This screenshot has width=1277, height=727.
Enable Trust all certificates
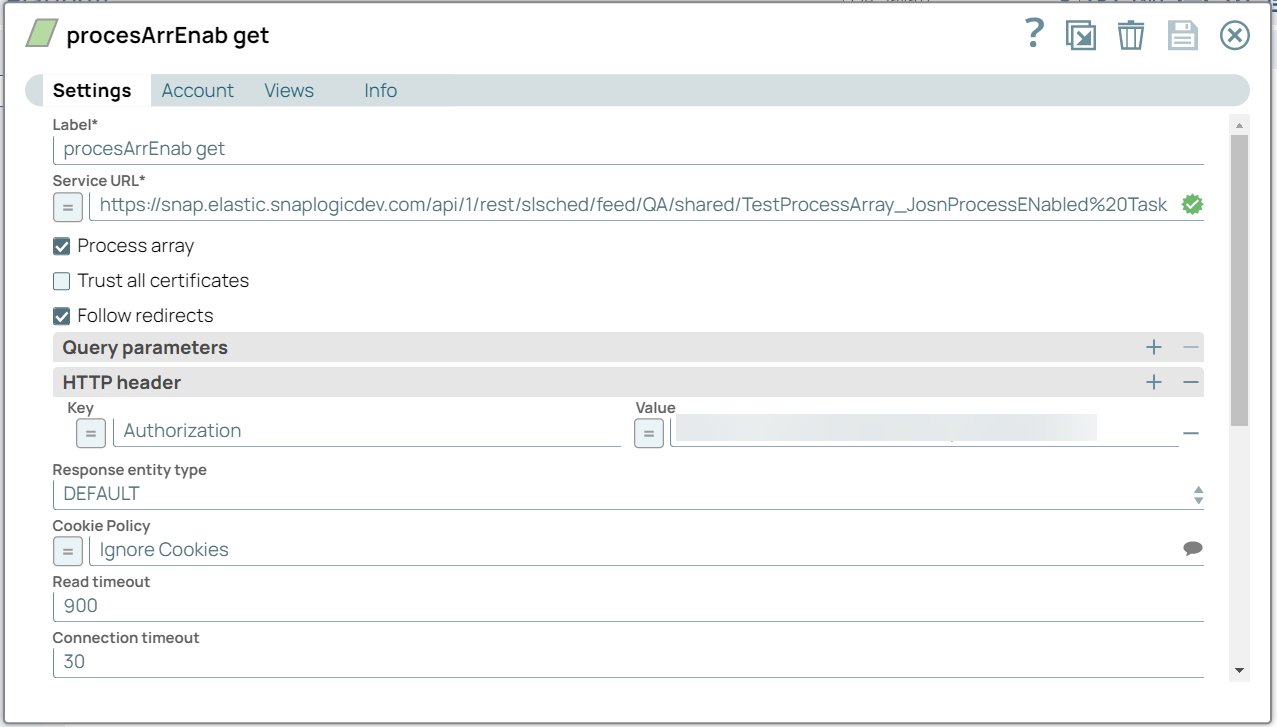tap(61, 280)
